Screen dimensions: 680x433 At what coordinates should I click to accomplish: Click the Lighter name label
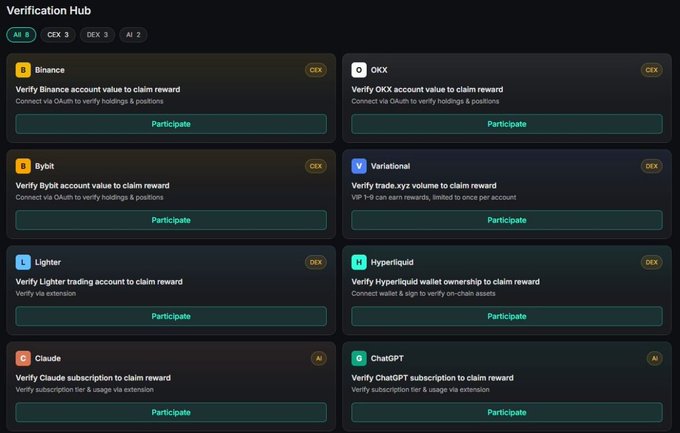[x=48, y=262]
